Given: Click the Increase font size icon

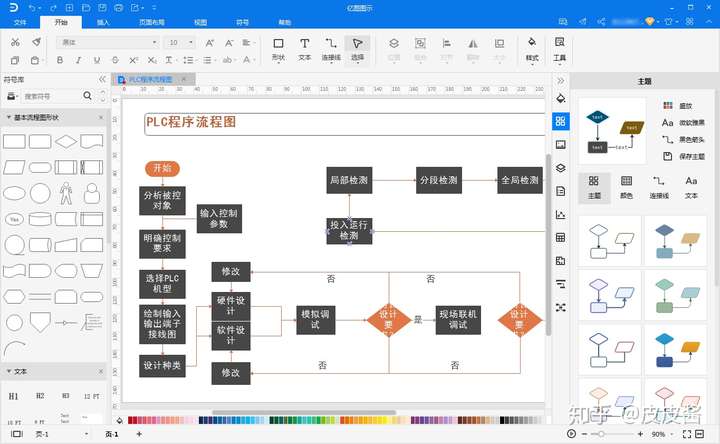Looking at the screenshot, I should pyautogui.click(x=210, y=43).
